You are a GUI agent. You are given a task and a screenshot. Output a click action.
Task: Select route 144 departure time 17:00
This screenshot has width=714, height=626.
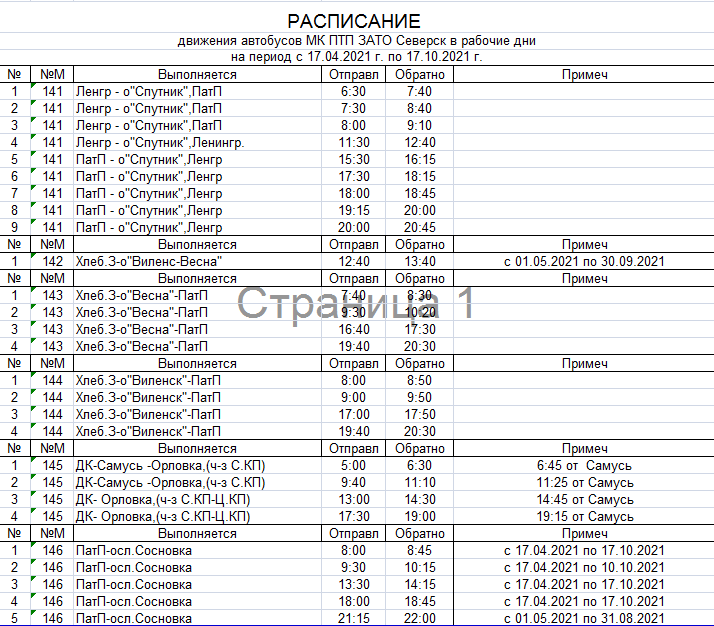pyautogui.click(x=354, y=414)
